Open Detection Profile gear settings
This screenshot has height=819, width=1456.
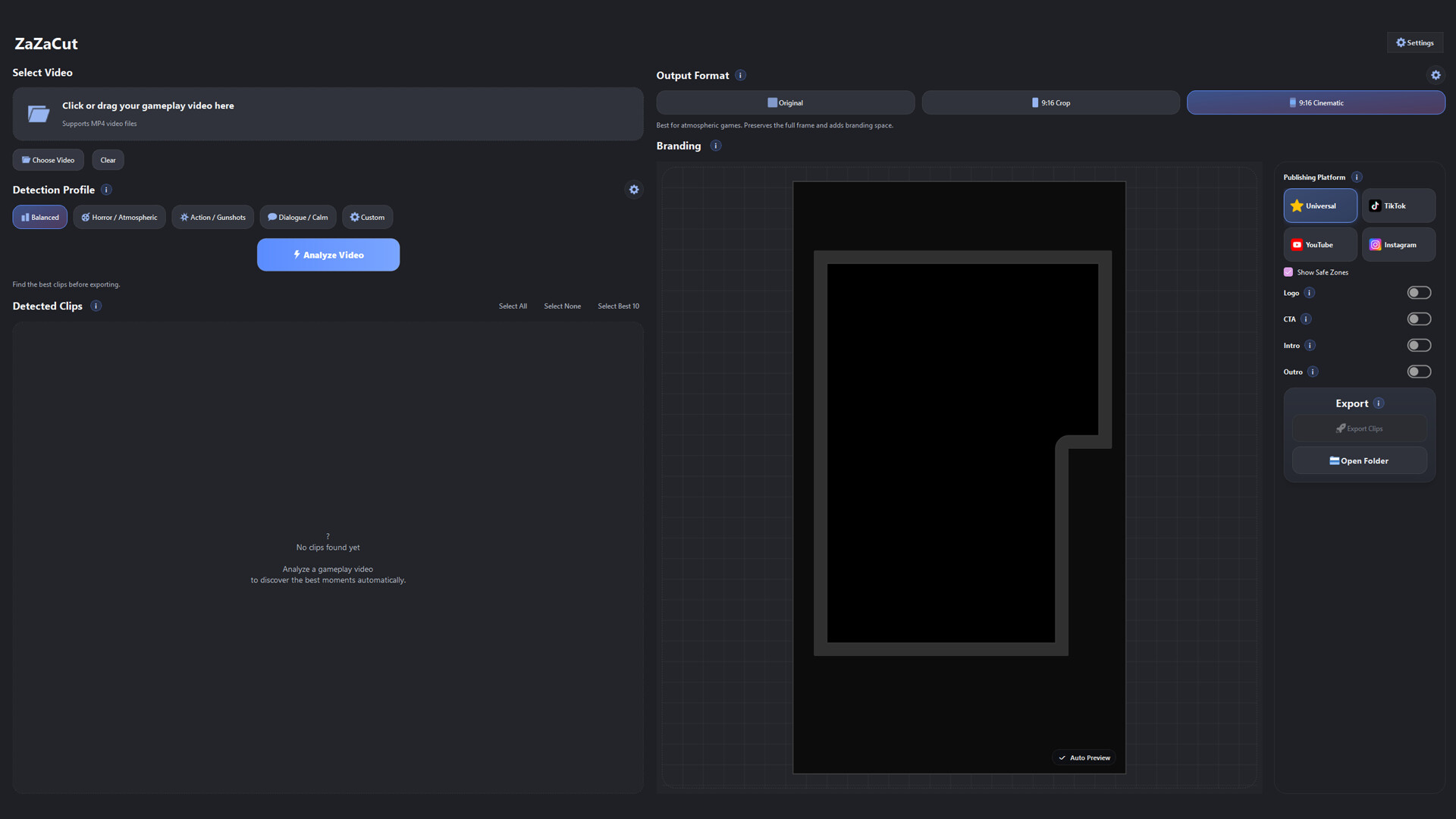click(634, 190)
